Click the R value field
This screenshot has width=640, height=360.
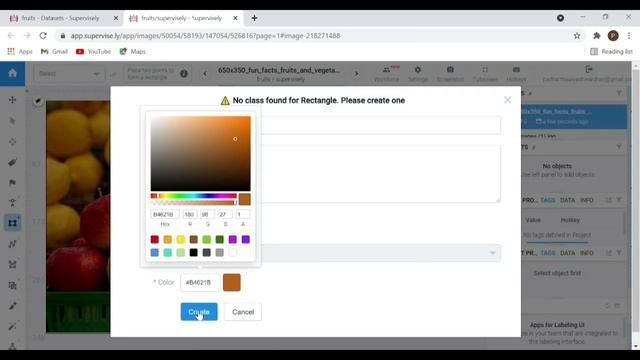pos(190,214)
